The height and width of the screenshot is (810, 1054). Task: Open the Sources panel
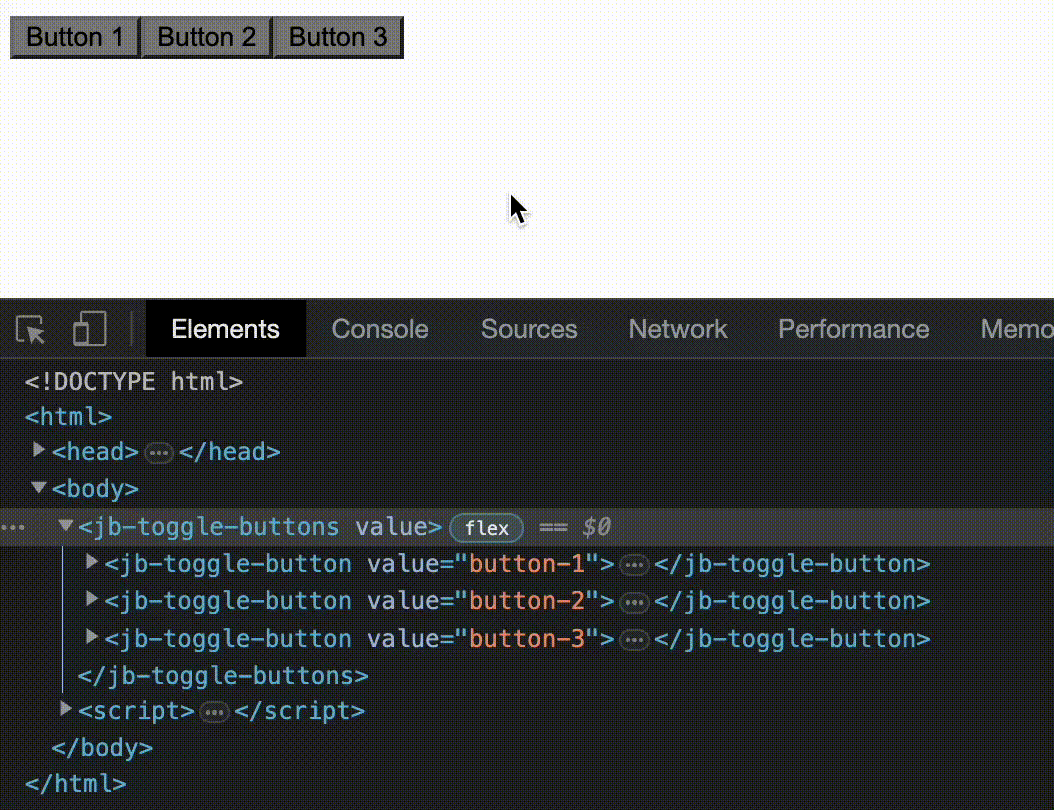(x=529, y=329)
